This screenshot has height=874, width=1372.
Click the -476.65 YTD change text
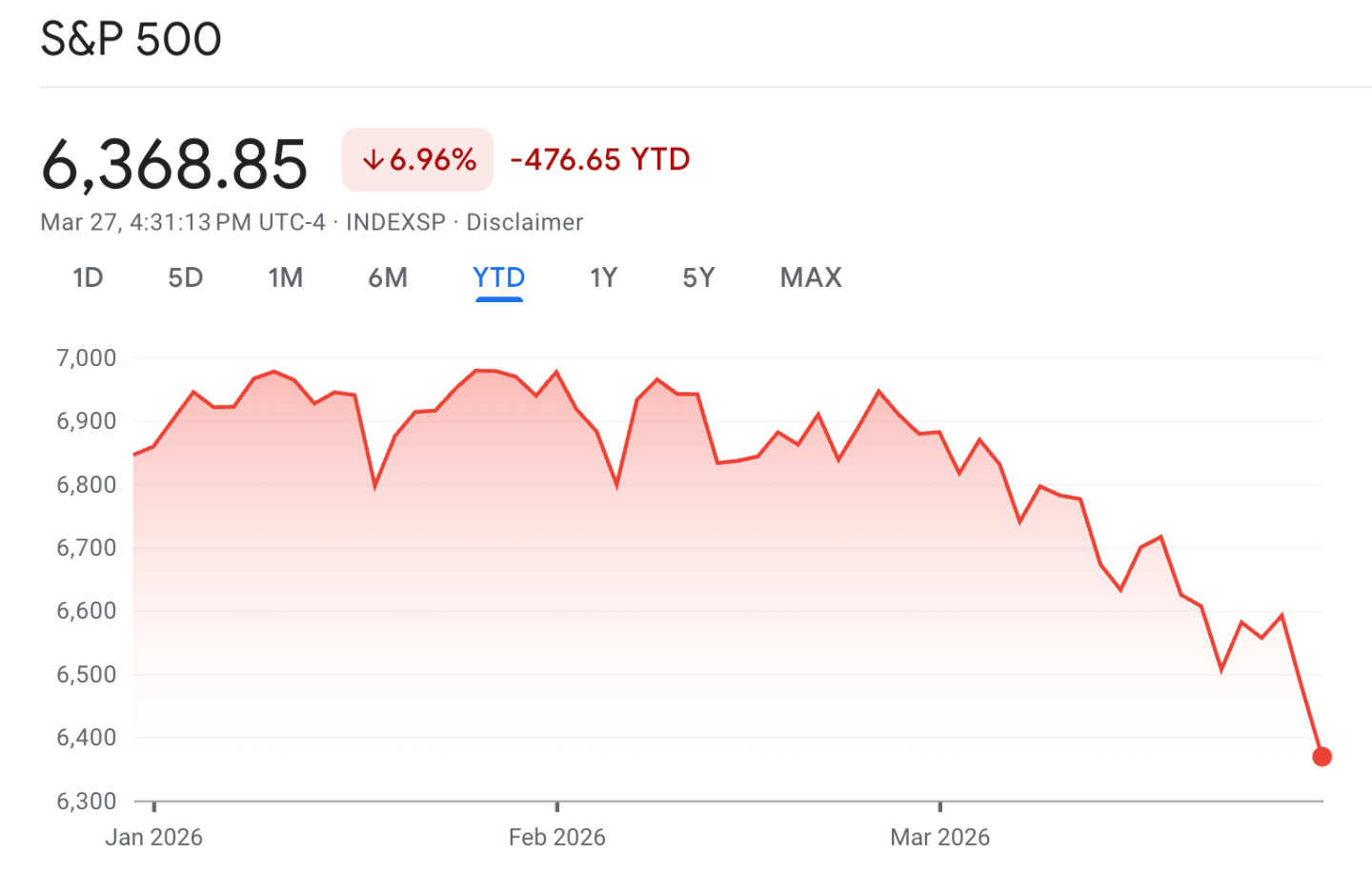pyautogui.click(x=600, y=159)
